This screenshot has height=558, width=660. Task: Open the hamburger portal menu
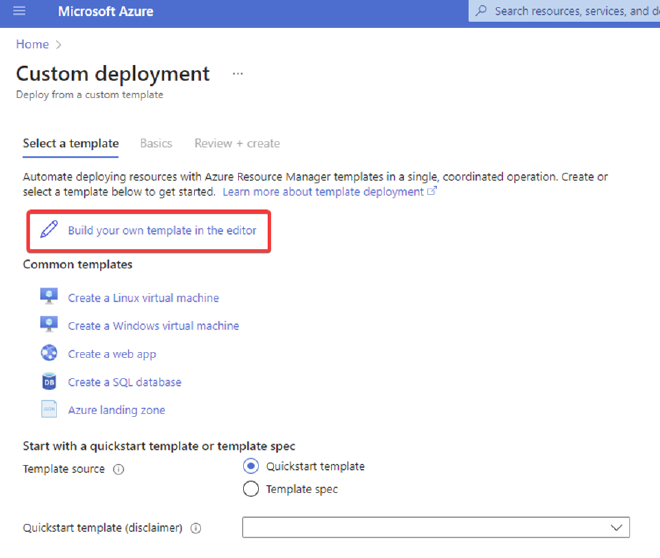pos(19,11)
